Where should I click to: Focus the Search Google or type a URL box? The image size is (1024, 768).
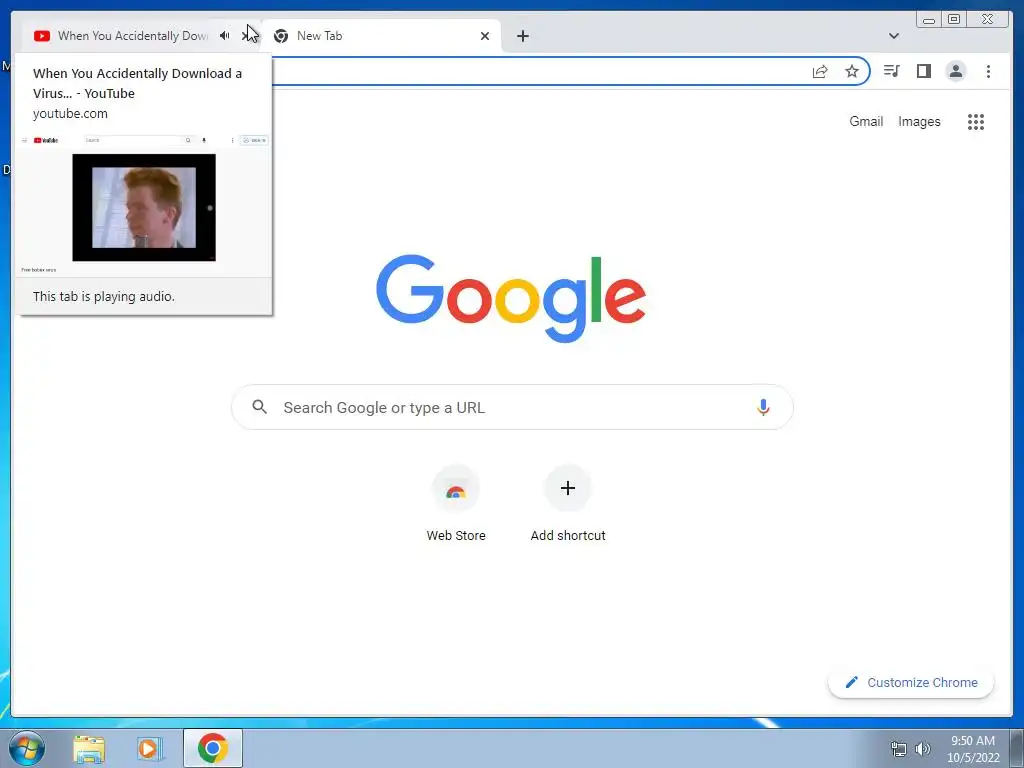pos(512,408)
